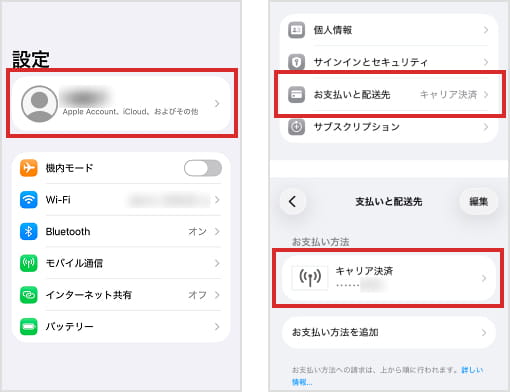Tap the 編集 button
The width and height of the screenshot is (510, 392).
[479, 201]
